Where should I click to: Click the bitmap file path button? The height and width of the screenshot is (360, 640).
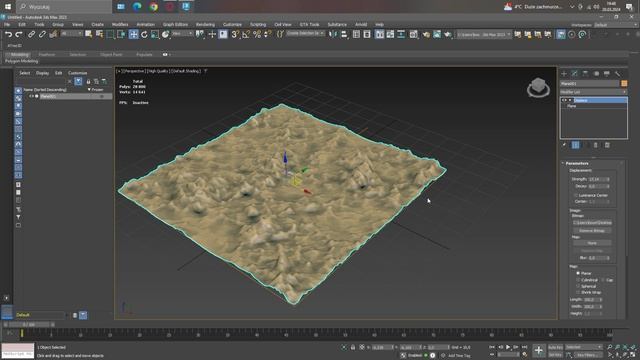coord(592,223)
